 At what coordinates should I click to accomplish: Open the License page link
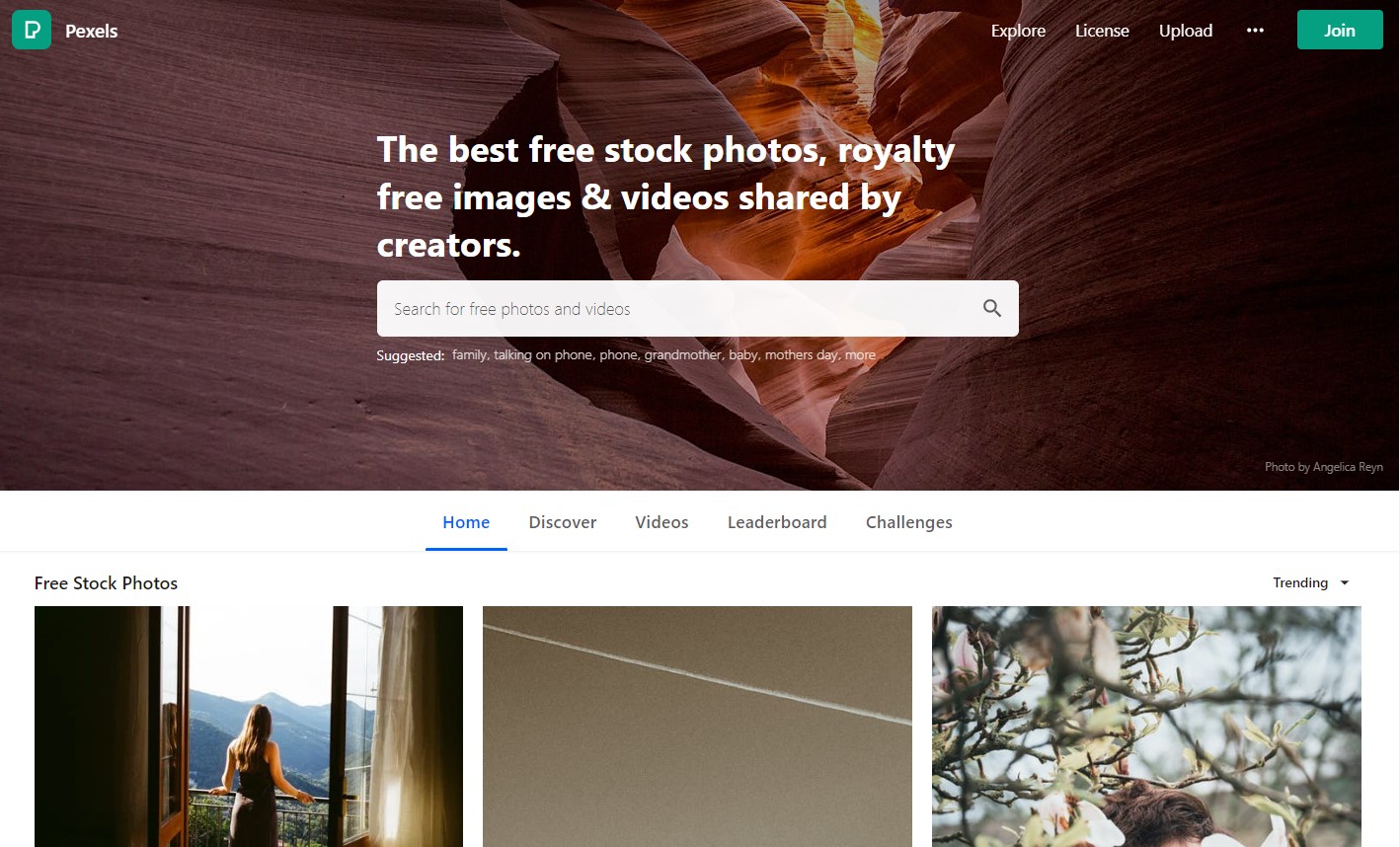(x=1102, y=31)
